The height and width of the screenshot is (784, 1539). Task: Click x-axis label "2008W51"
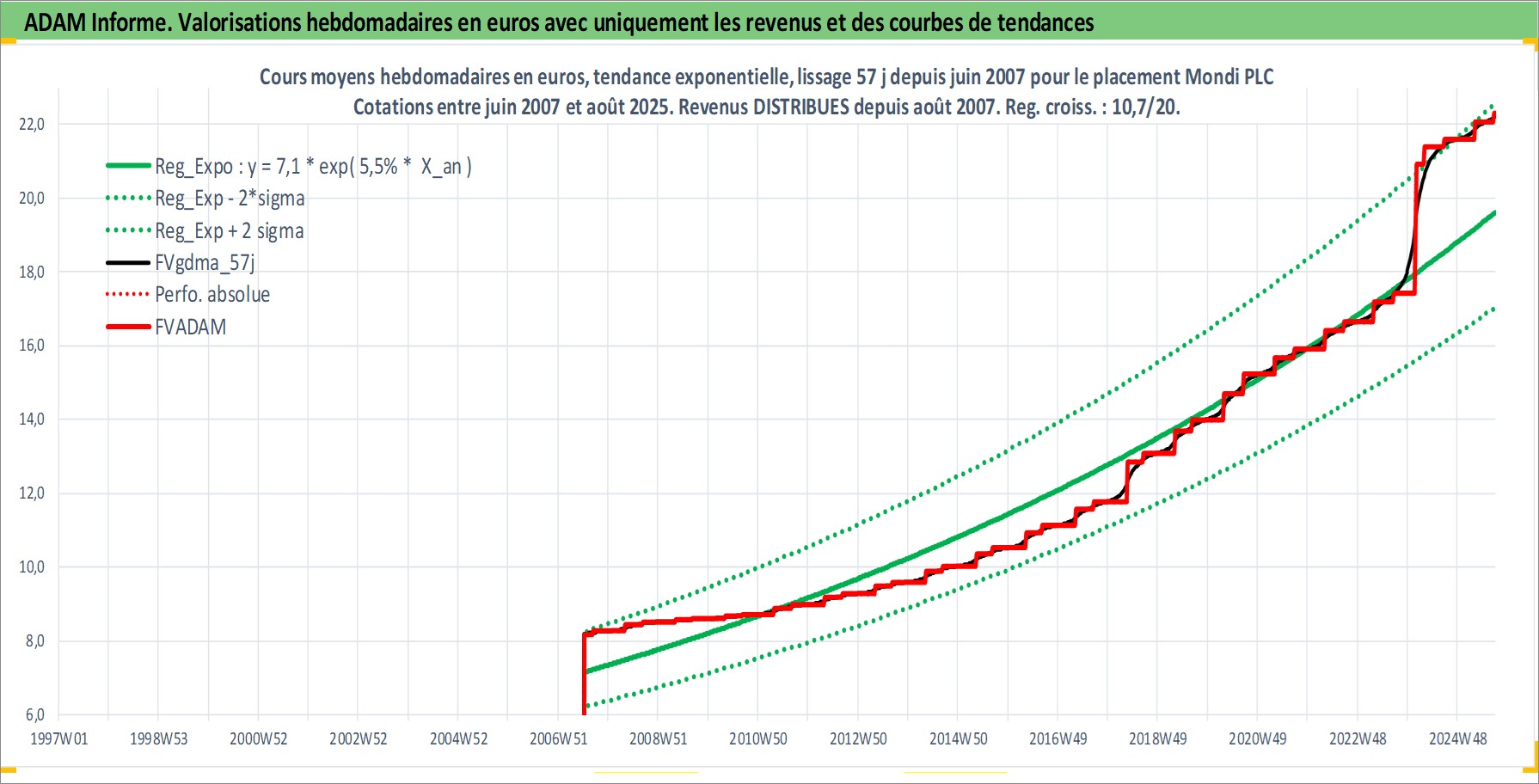coord(658,739)
